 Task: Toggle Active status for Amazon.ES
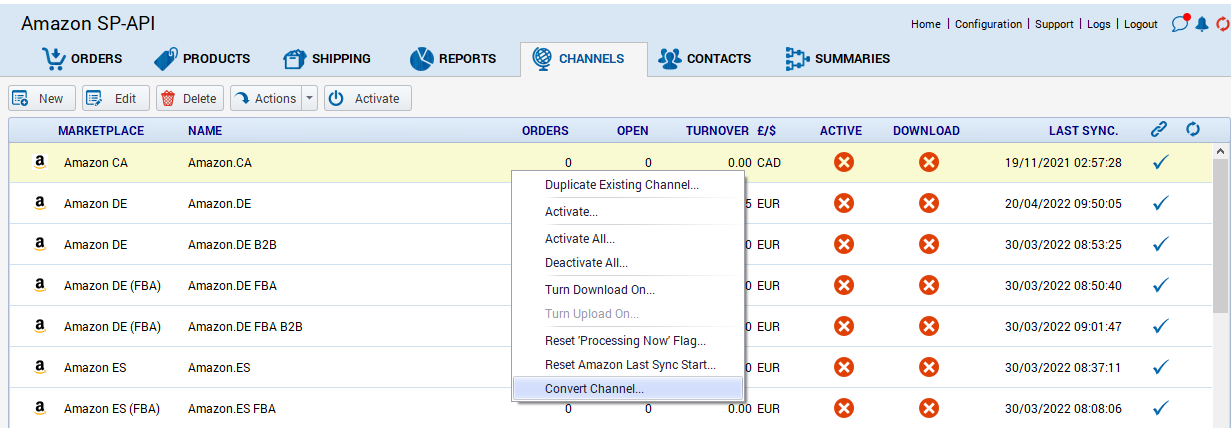[x=844, y=367]
